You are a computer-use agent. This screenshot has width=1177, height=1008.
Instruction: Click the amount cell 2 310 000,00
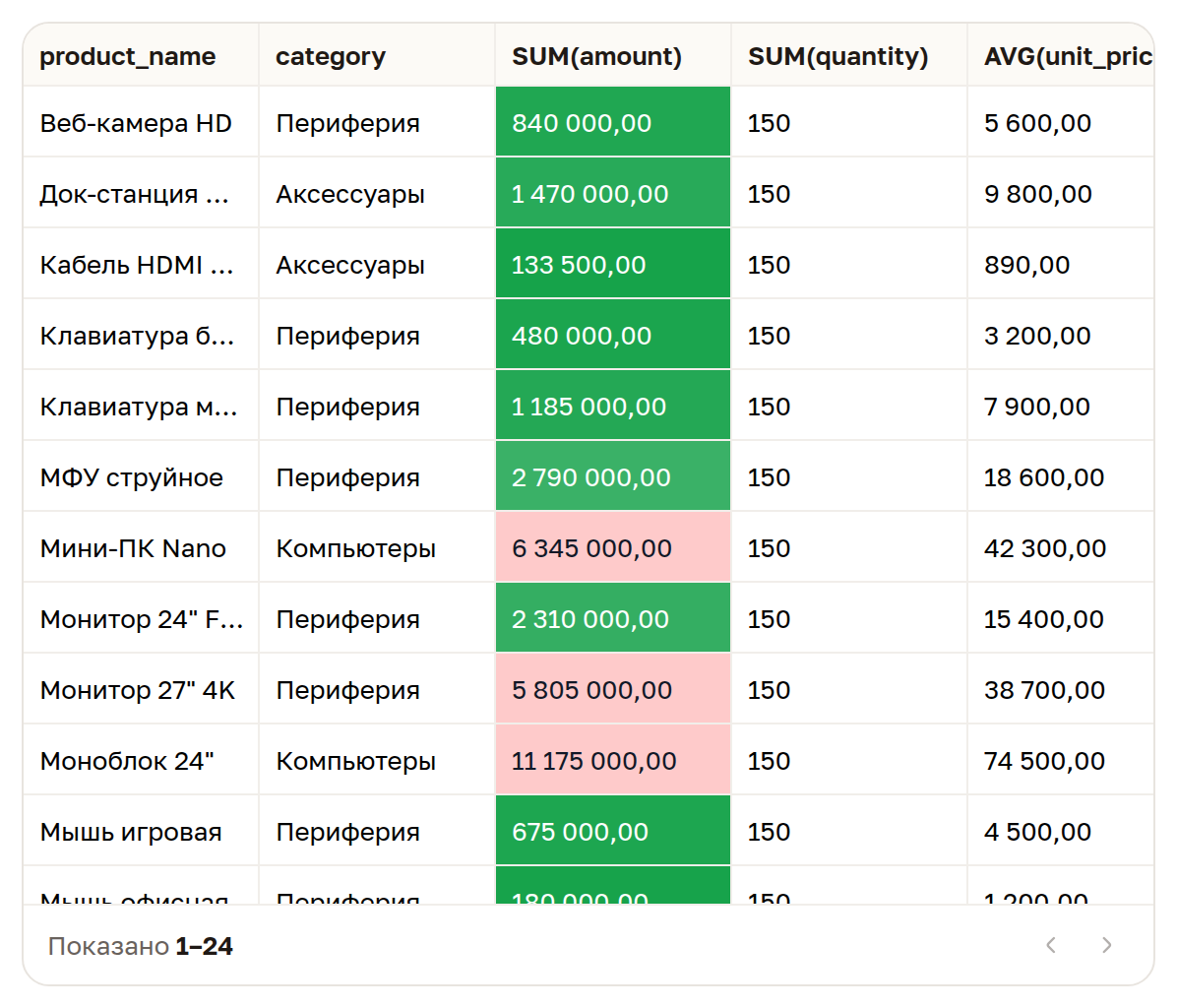pos(612,618)
